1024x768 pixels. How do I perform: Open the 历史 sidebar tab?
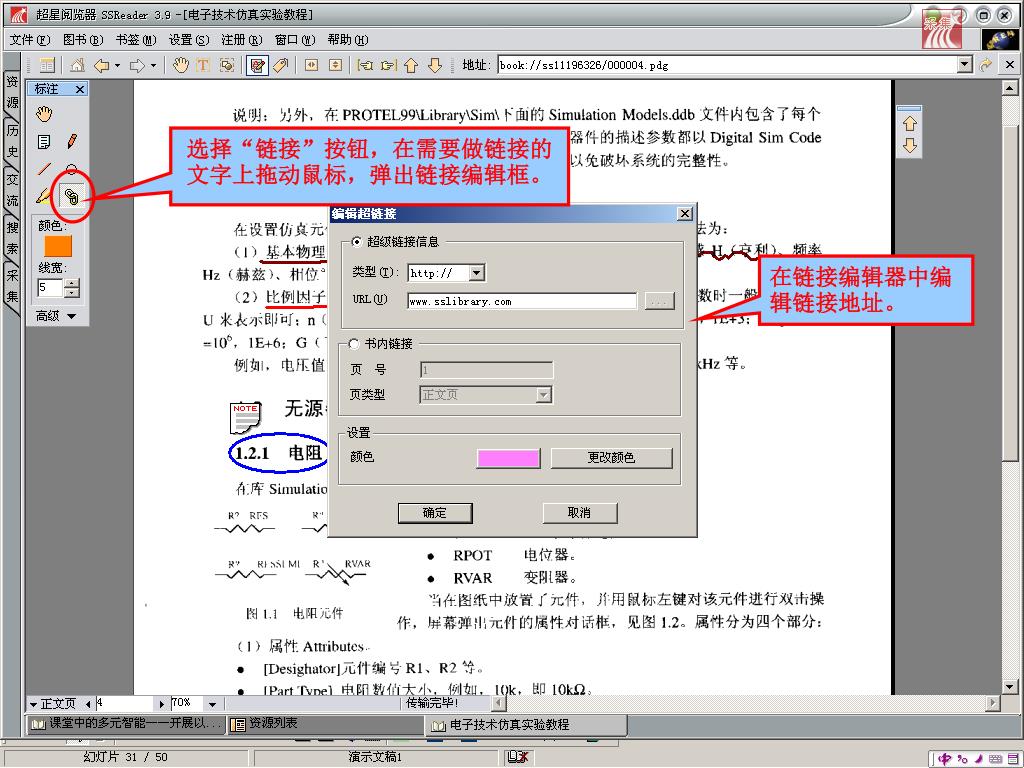12,141
